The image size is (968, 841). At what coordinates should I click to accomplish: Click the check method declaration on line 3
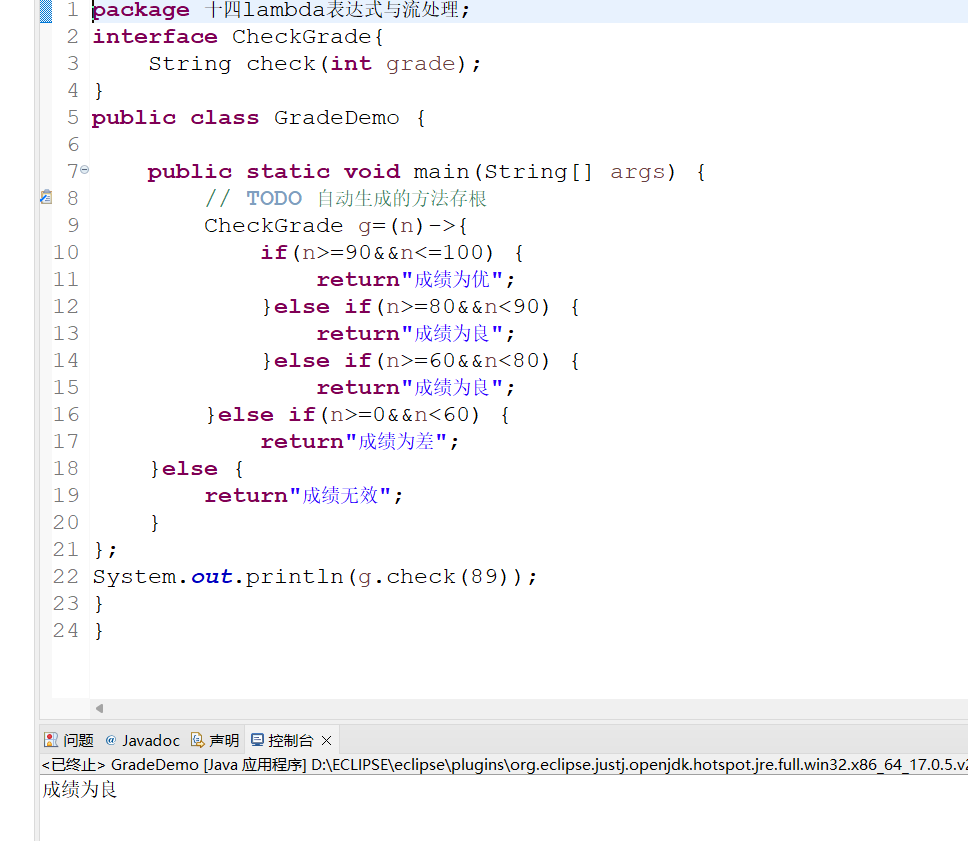tap(314, 64)
